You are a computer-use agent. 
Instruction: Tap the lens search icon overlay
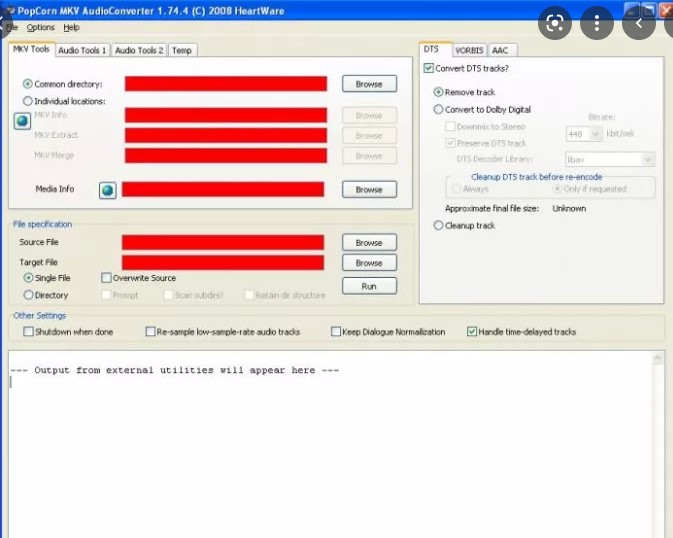[x=555, y=23]
